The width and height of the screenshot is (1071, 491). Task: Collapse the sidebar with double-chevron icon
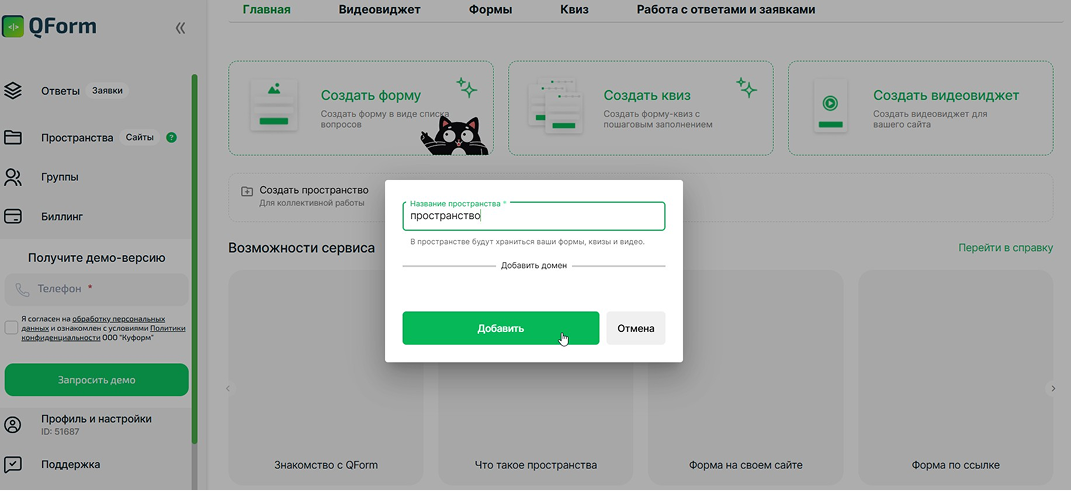click(180, 28)
